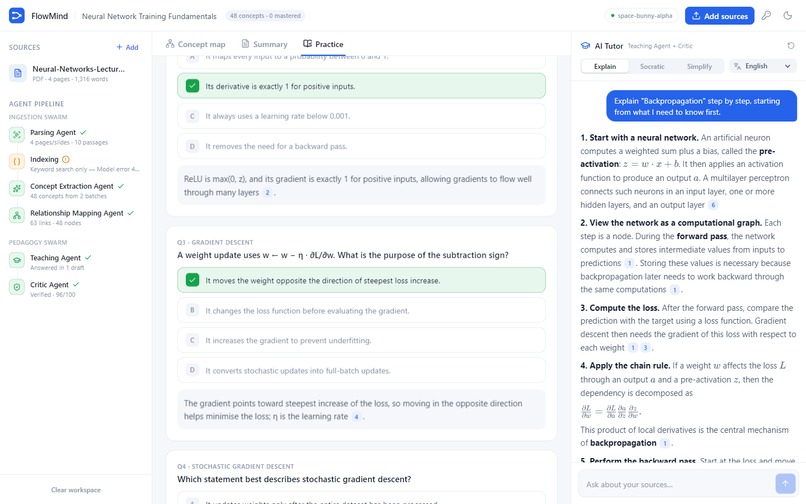Click Clear workspace
806x504 pixels.
[76, 490]
